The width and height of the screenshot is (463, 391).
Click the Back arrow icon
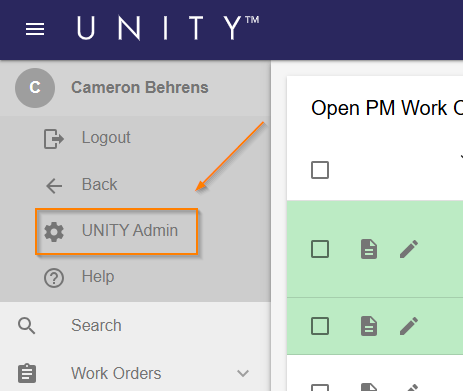click(x=54, y=186)
